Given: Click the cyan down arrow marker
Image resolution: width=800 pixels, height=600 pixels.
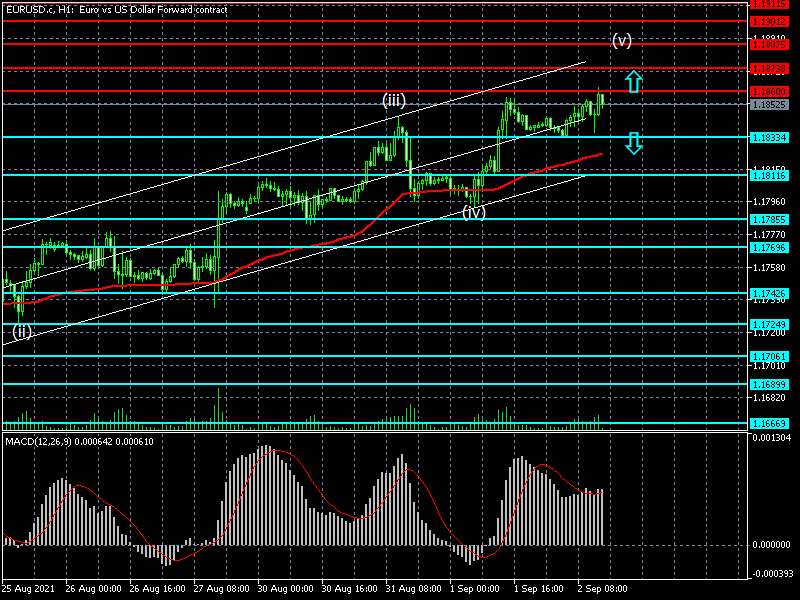Looking at the screenshot, I should point(633,143).
